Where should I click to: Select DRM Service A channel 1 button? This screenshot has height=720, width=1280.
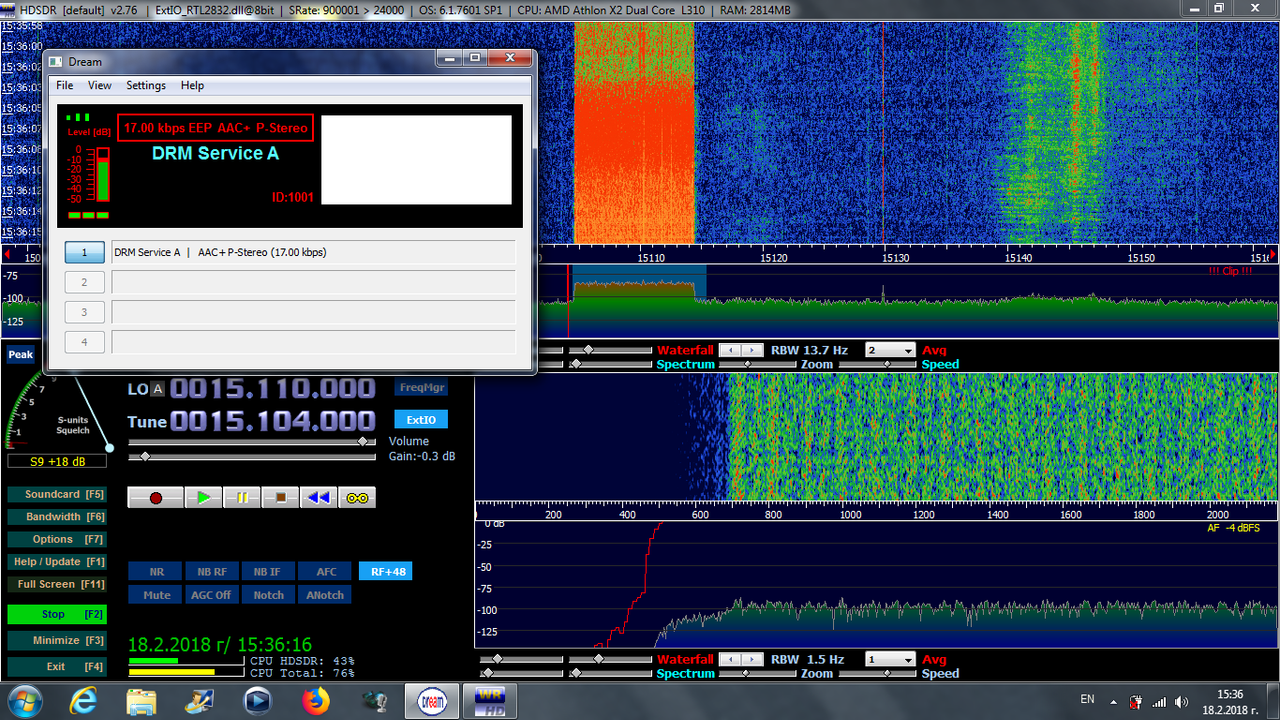(x=85, y=253)
